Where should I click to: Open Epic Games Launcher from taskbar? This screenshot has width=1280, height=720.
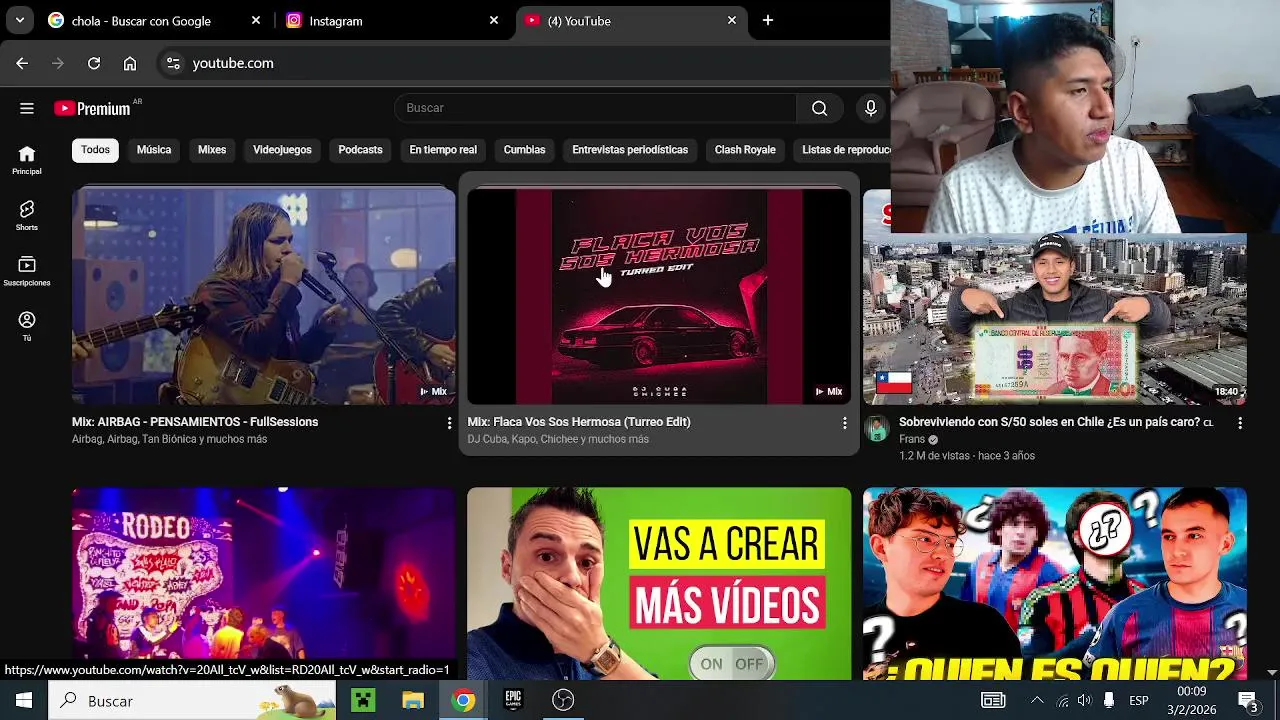(513, 700)
